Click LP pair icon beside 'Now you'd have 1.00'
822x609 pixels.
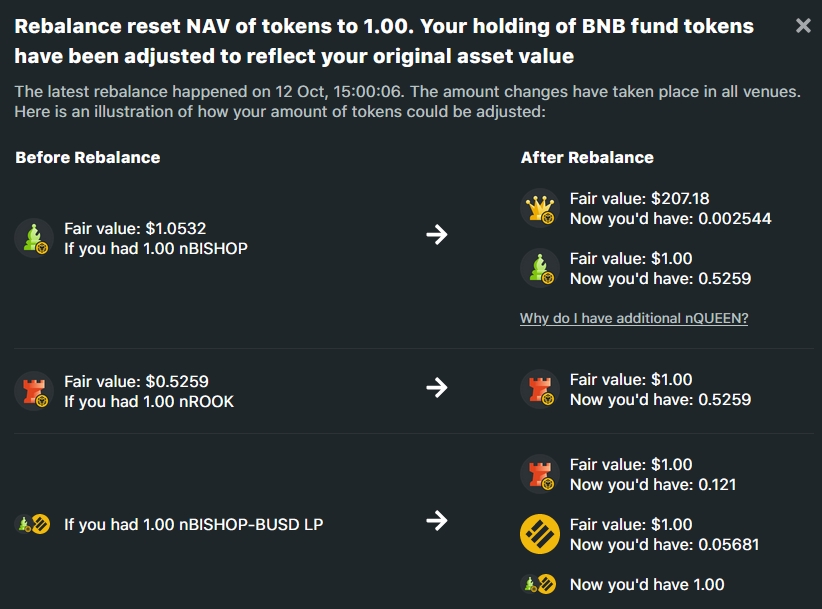click(x=539, y=584)
